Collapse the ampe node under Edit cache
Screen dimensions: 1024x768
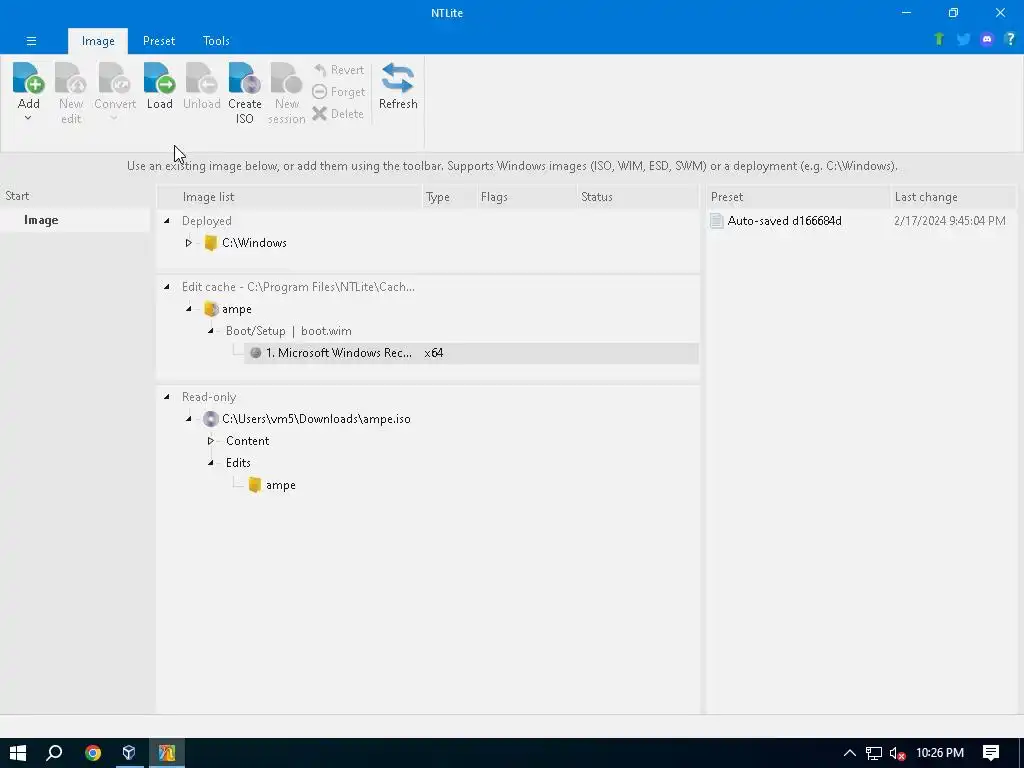coord(188,309)
